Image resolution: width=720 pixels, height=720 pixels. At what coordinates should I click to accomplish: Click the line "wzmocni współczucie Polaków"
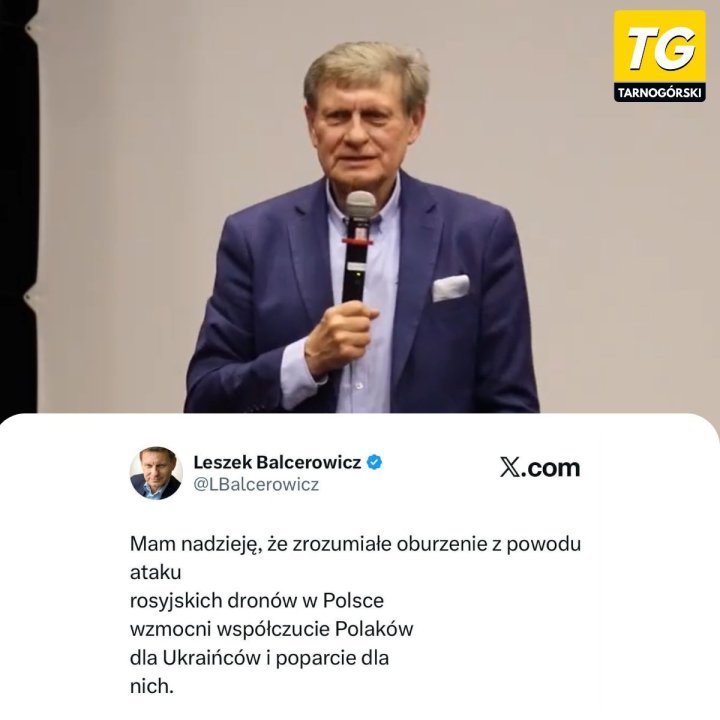[x=271, y=629]
